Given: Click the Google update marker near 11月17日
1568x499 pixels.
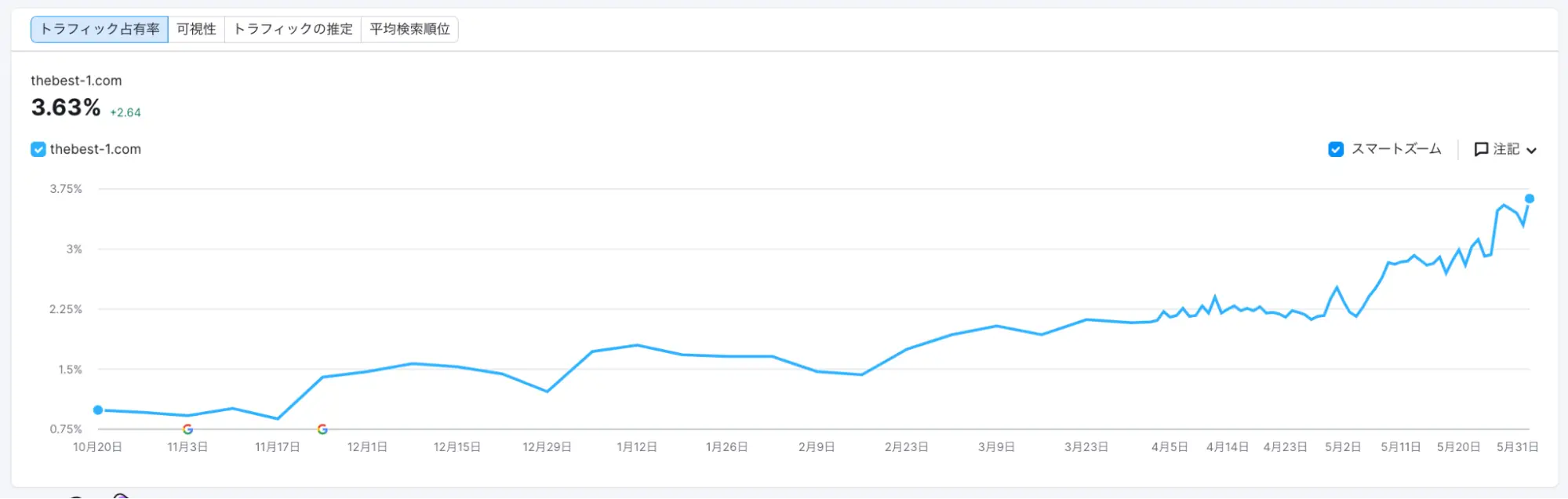Looking at the screenshot, I should tap(322, 429).
